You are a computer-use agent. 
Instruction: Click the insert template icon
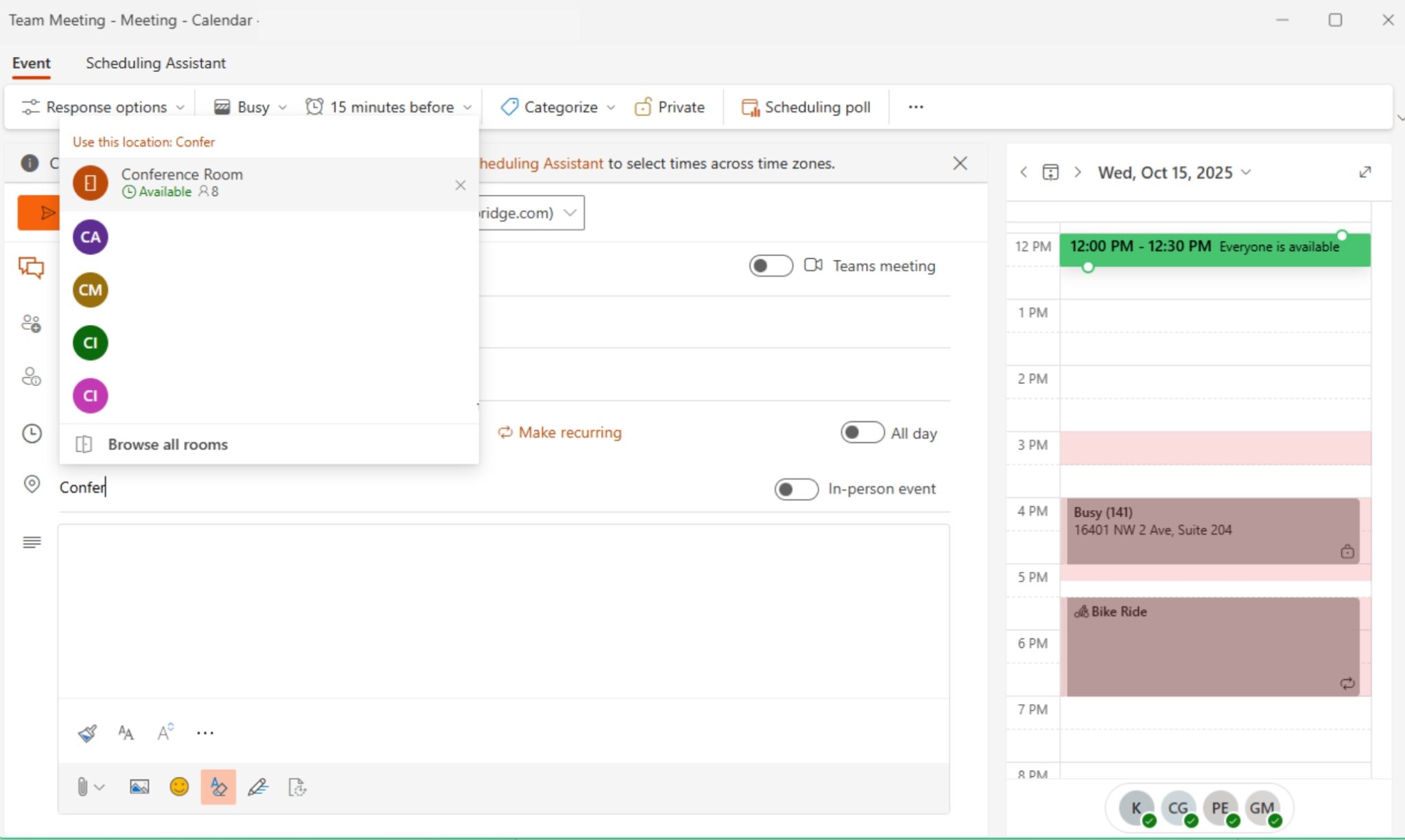point(297,787)
